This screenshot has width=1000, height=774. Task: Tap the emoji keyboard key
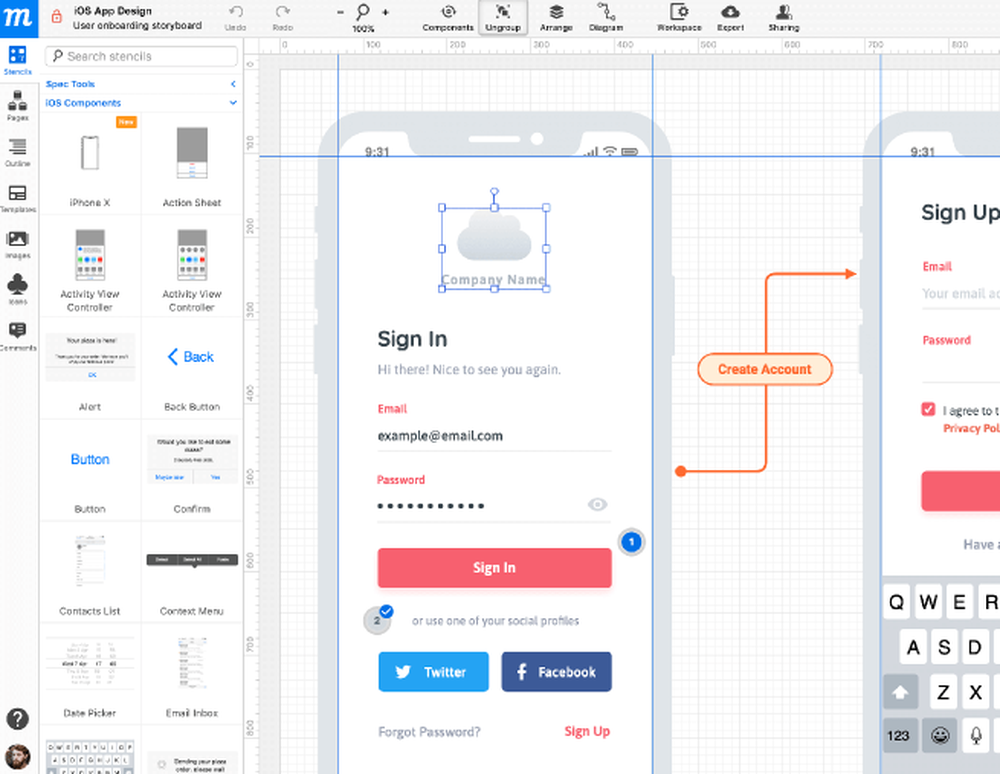coord(940,736)
